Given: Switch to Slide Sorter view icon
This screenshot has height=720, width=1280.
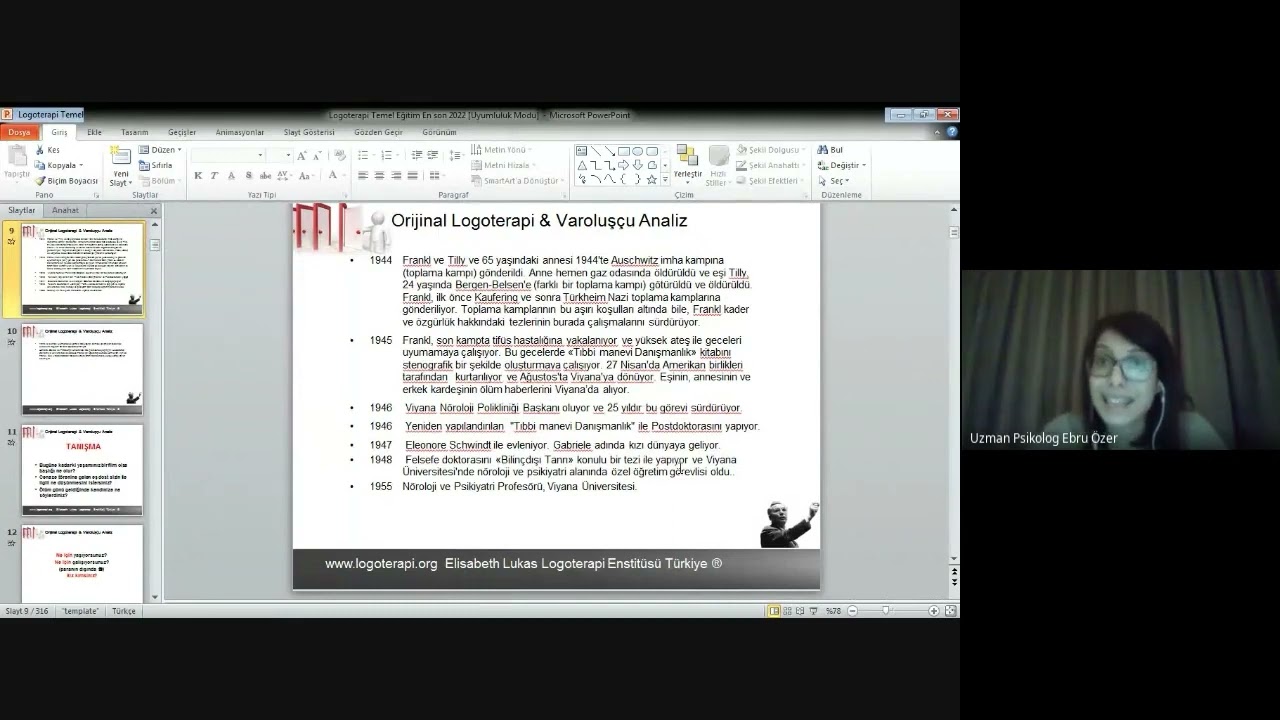Looking at the screenshot, I should point(788,611).
